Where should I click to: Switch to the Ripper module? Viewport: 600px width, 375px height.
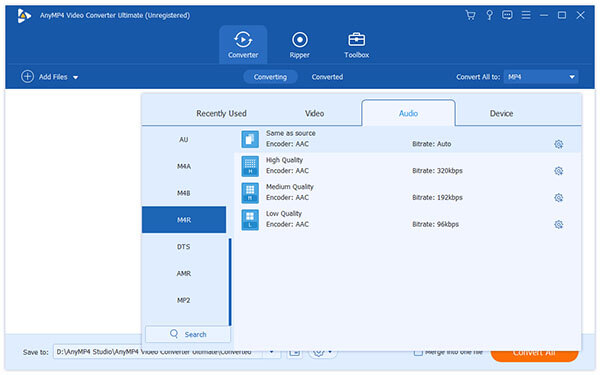(300, 45)
